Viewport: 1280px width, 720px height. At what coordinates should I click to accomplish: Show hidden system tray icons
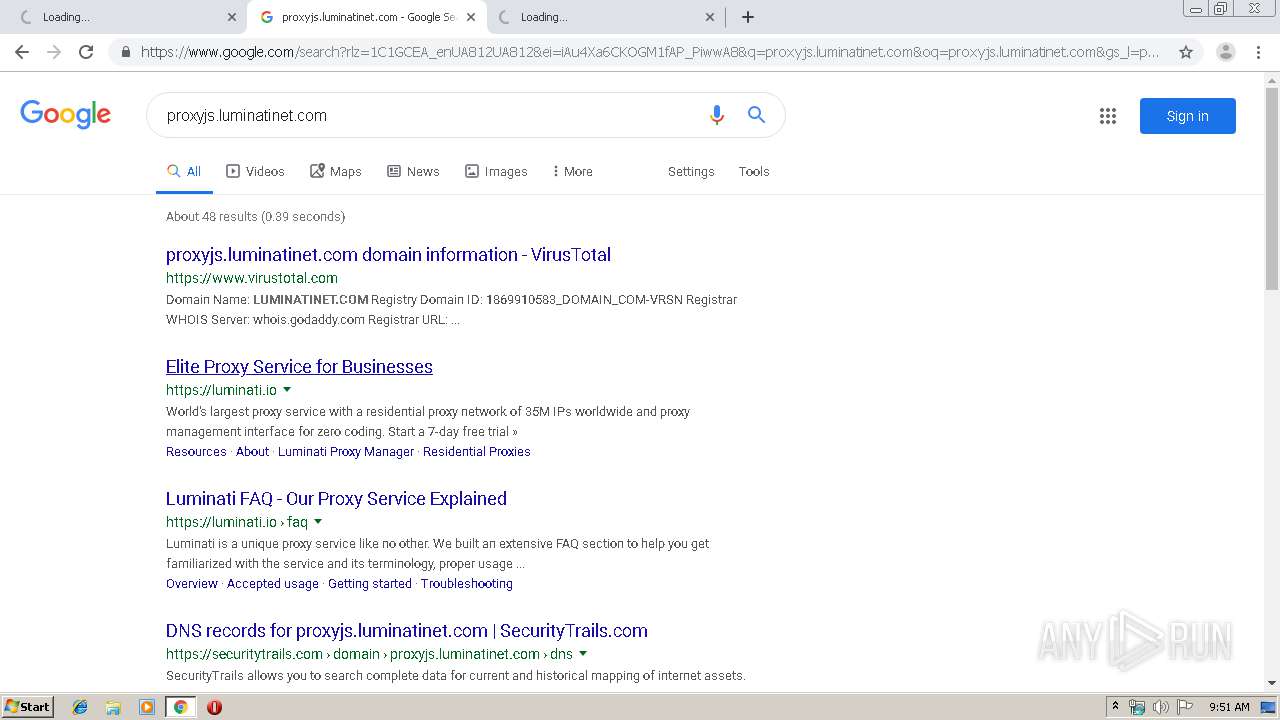[1115, 707]
